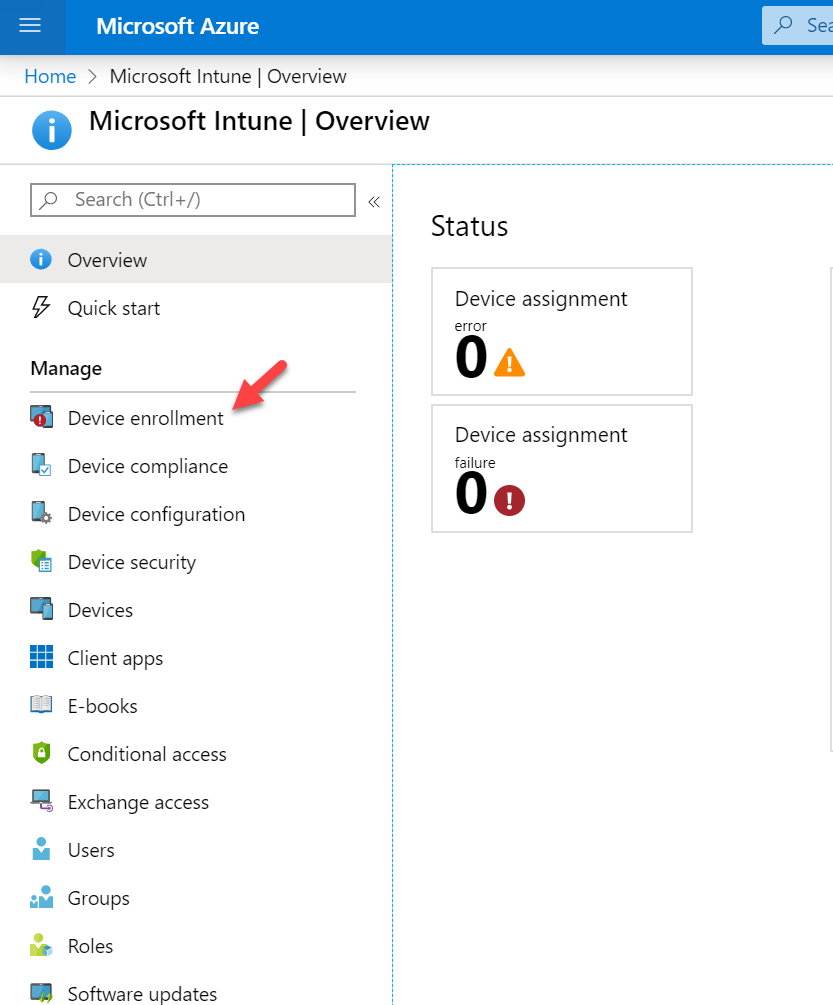Open the E-books section
Viewport: 833px width, 1005px height.
click(x=42, y=706)
